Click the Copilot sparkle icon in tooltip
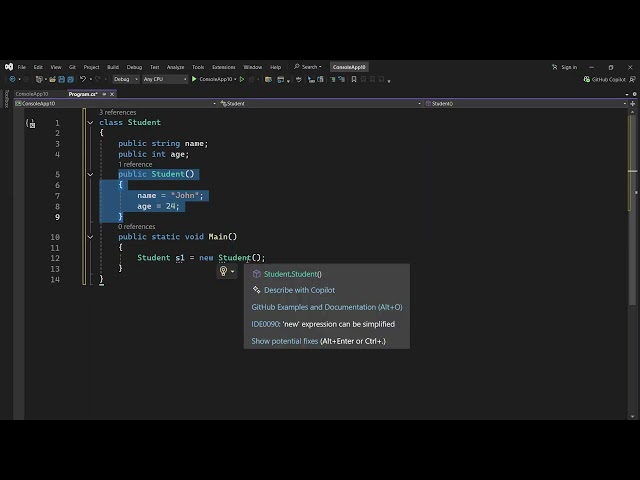The image size is (640, 480). point(256,290)
